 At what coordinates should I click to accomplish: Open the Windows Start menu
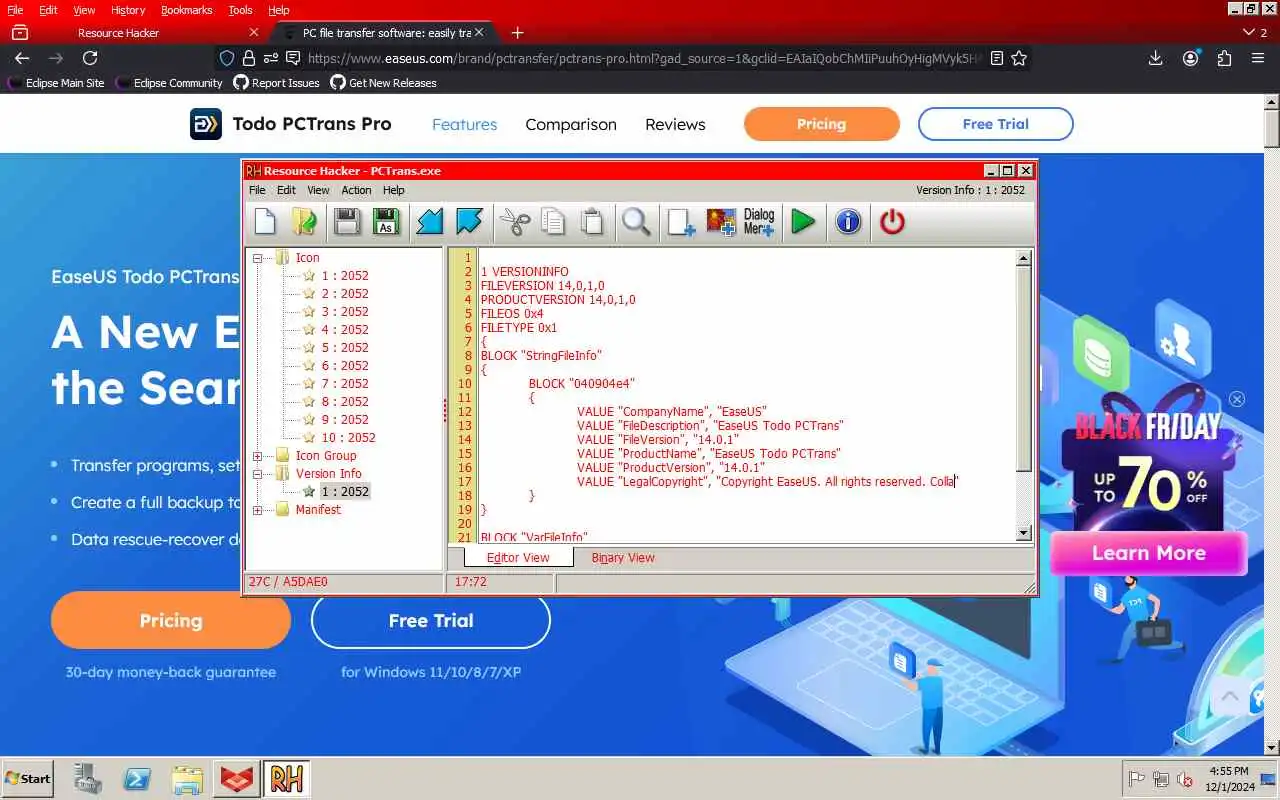(28, 778)
